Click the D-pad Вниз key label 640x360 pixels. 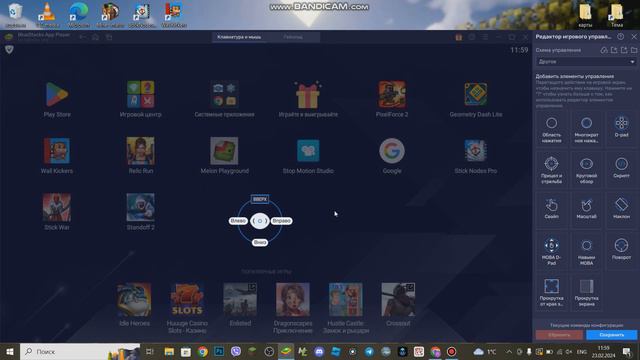click(260, 242)
